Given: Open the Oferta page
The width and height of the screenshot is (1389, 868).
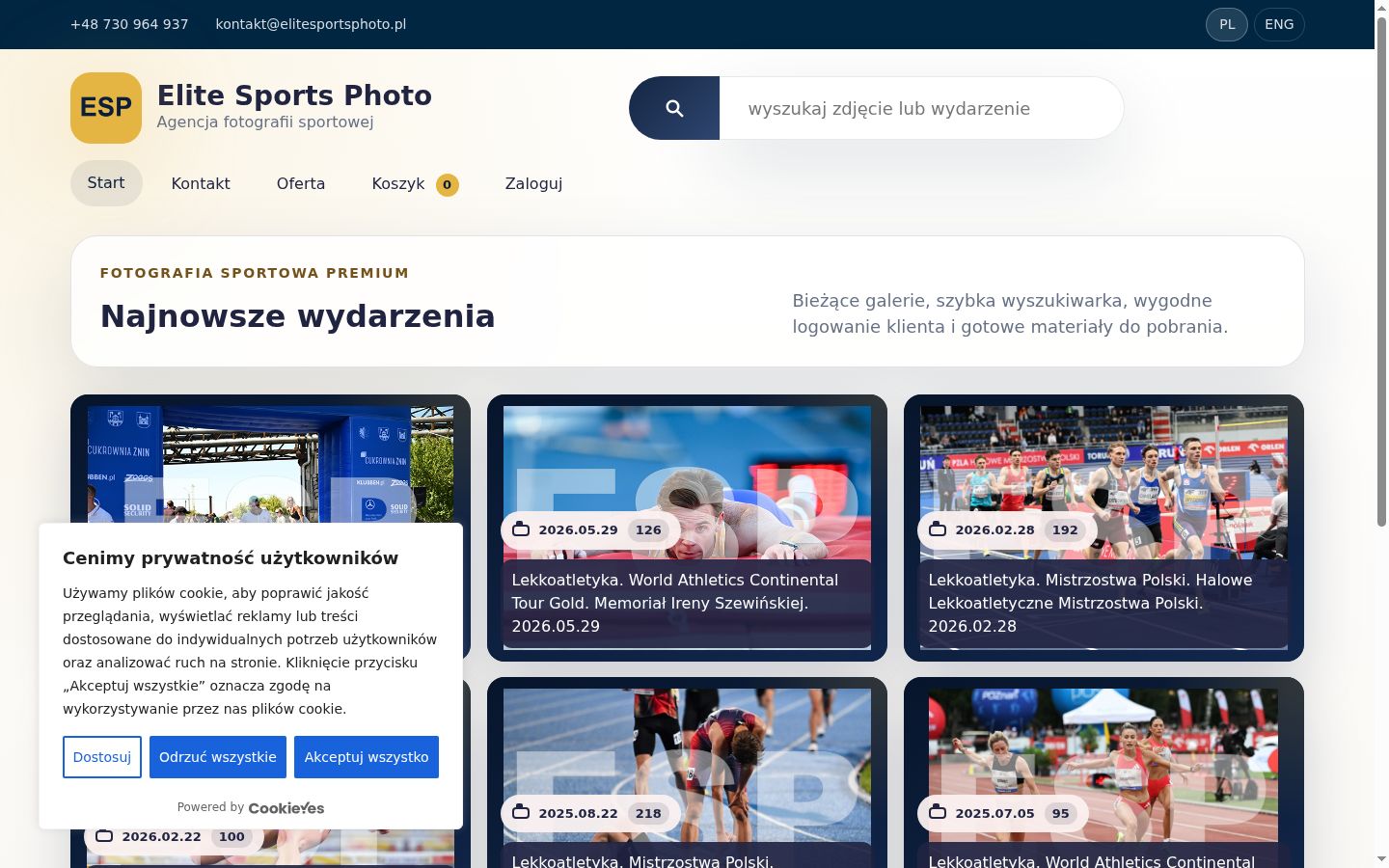Looking at the screenshot, I should (x=301, y=183).
